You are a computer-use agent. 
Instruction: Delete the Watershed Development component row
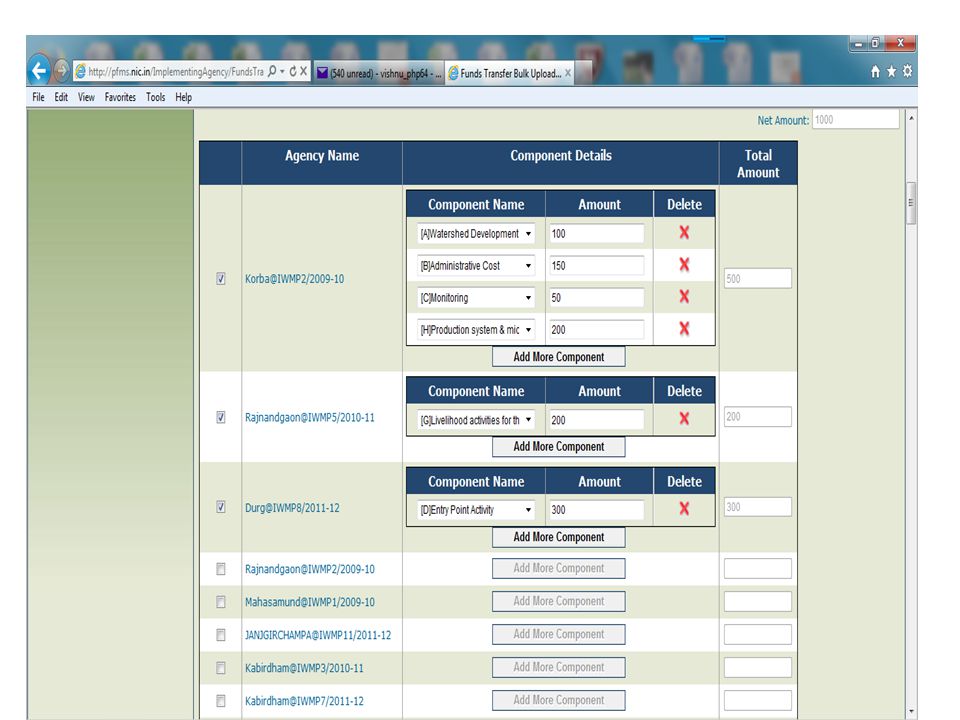(x=684, y=233)
